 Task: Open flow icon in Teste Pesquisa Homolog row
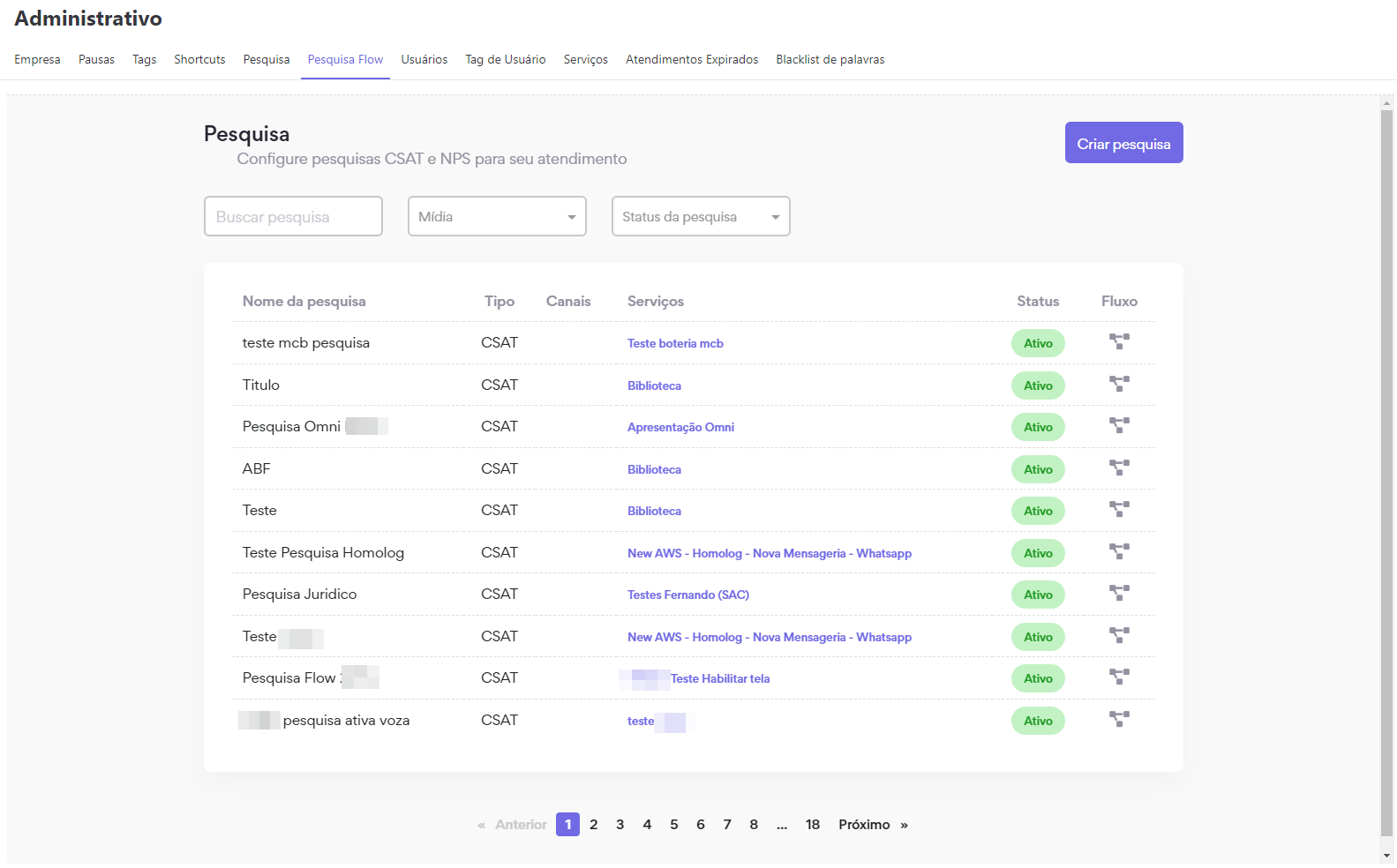1119,552
